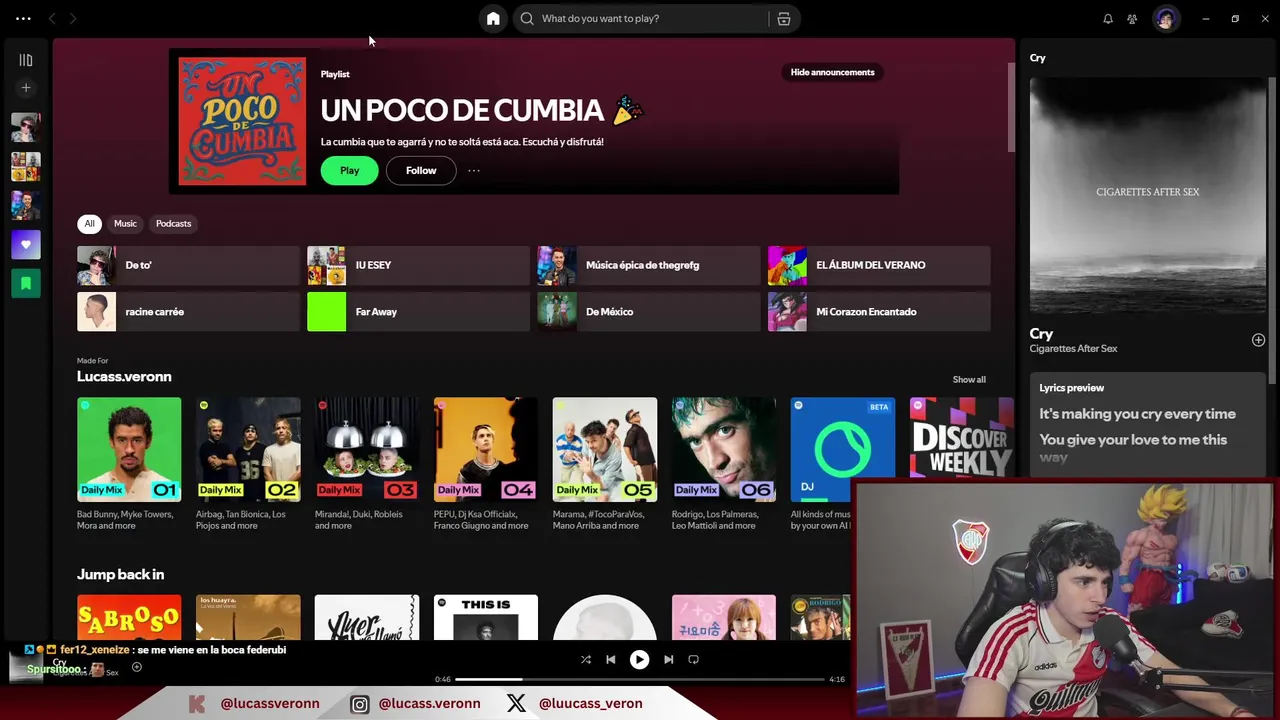The image size is (1280, 720).
Task: Follow UN POCO DE CUMBIA playlist
Action: 421,170
